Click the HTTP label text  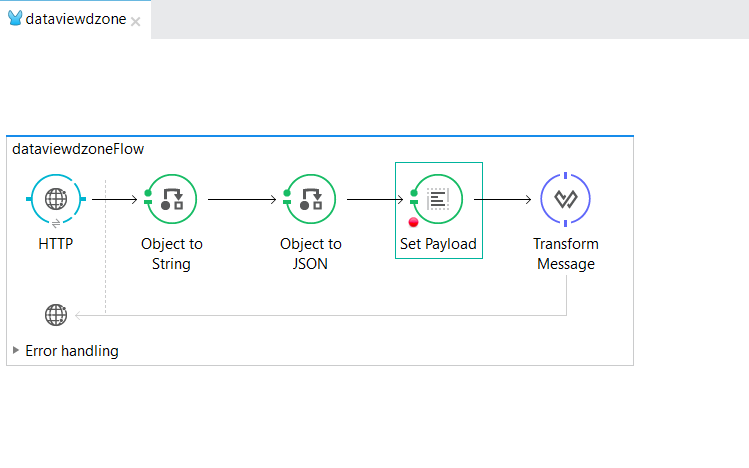coord(56,244)
